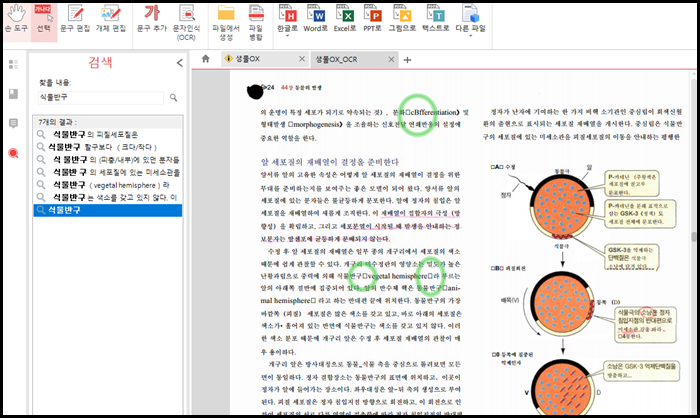
Task: Select highlighted result '식물반구'
Action: [108, 210]
